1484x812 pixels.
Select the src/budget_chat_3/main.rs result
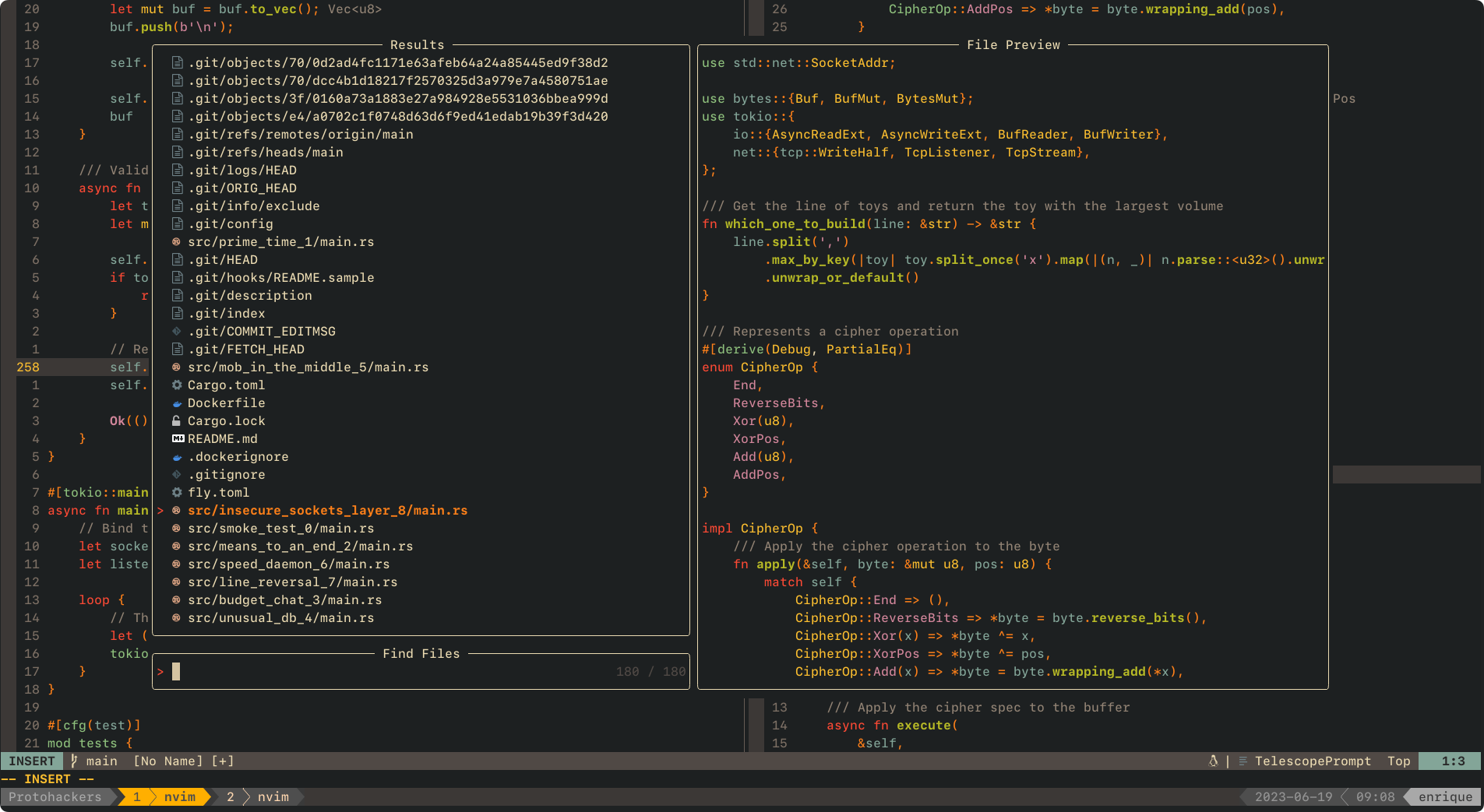click(x=421, y=599)
